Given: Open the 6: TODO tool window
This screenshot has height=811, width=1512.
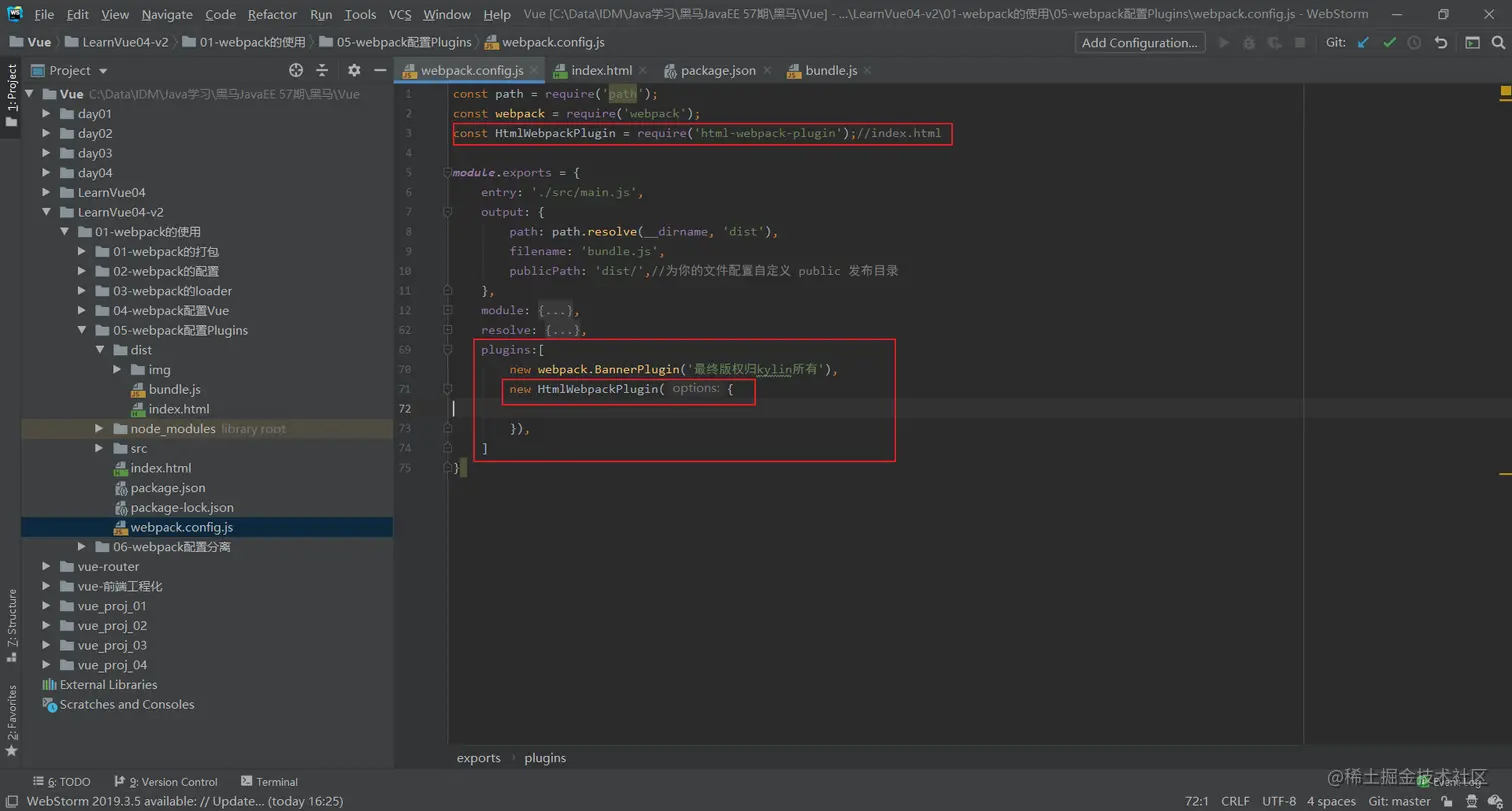Looking at the screenshot, I should pyautogui.click(x=60, y=782).
